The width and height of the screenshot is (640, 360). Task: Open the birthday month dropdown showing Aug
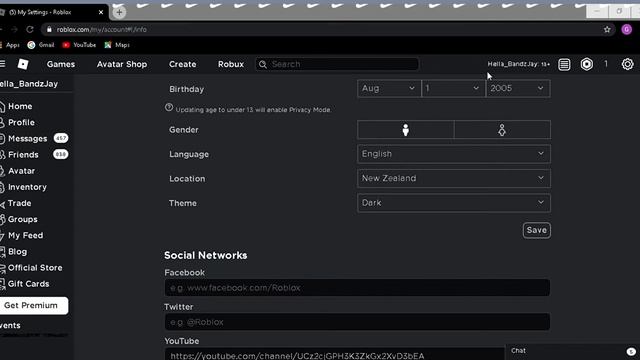[x=389, y=88]
